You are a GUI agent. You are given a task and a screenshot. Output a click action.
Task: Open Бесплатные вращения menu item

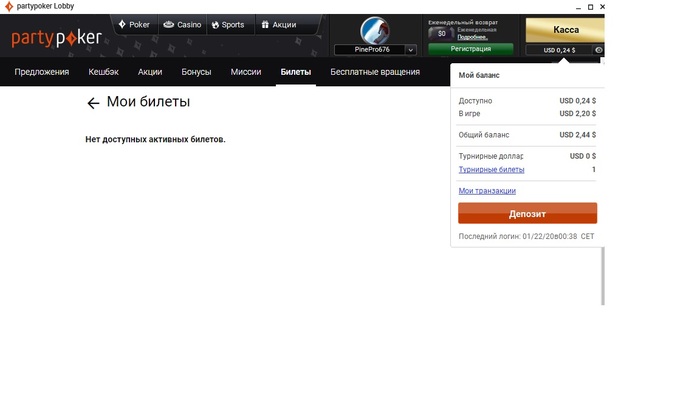tap(375, 72)
